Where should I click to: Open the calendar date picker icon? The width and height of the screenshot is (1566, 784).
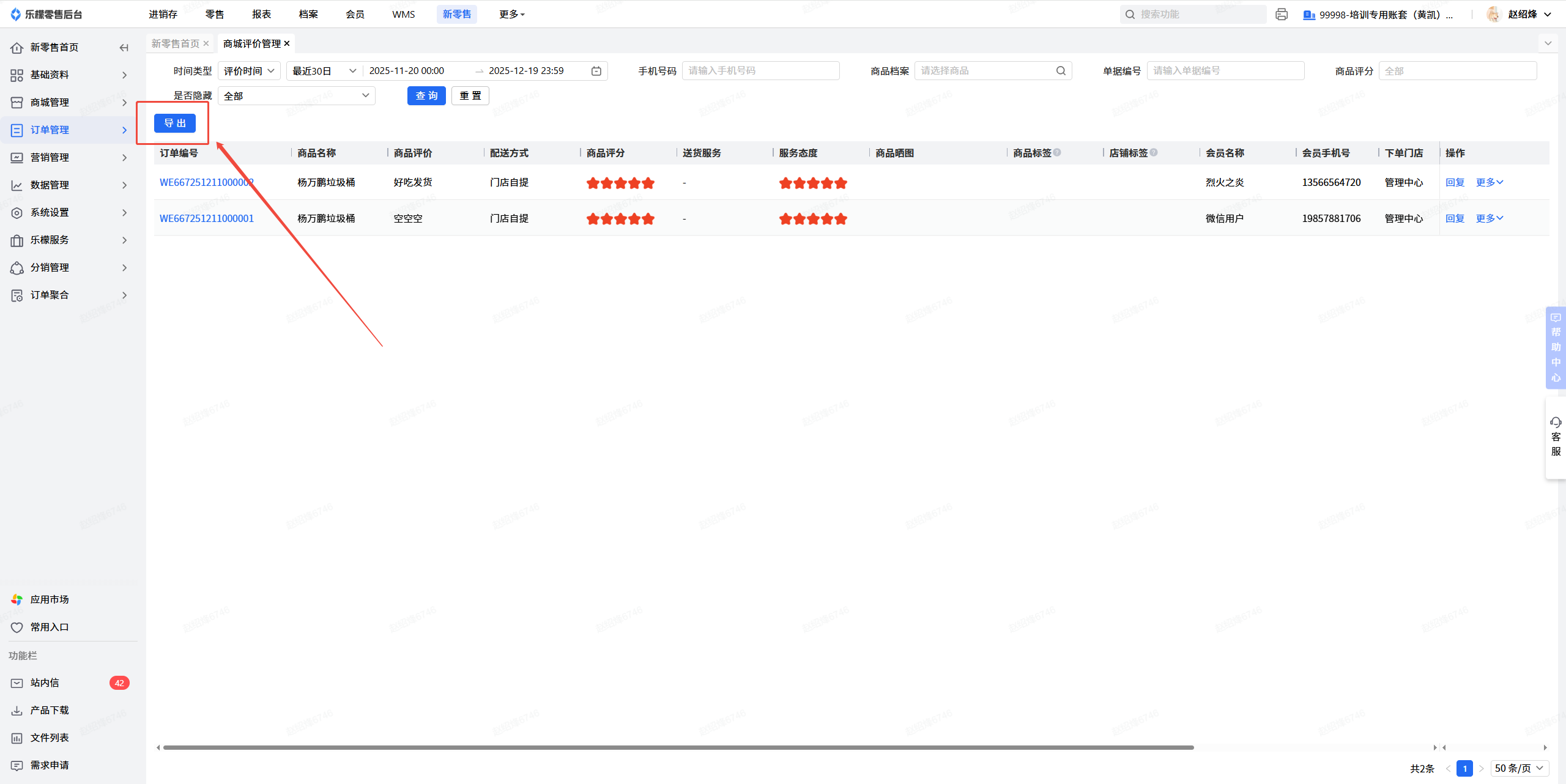[596, 71]
